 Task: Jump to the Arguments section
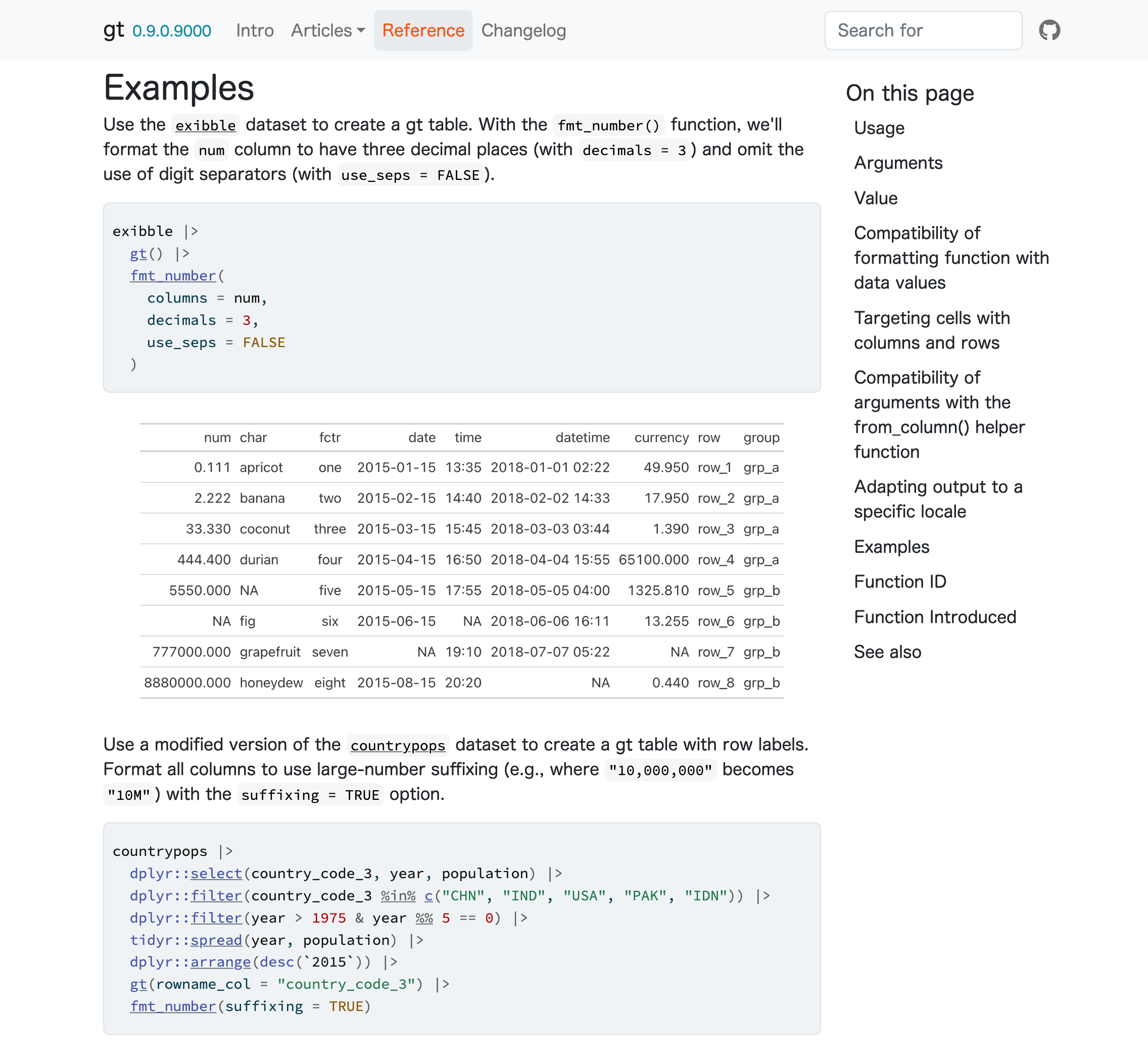point(898,163)
